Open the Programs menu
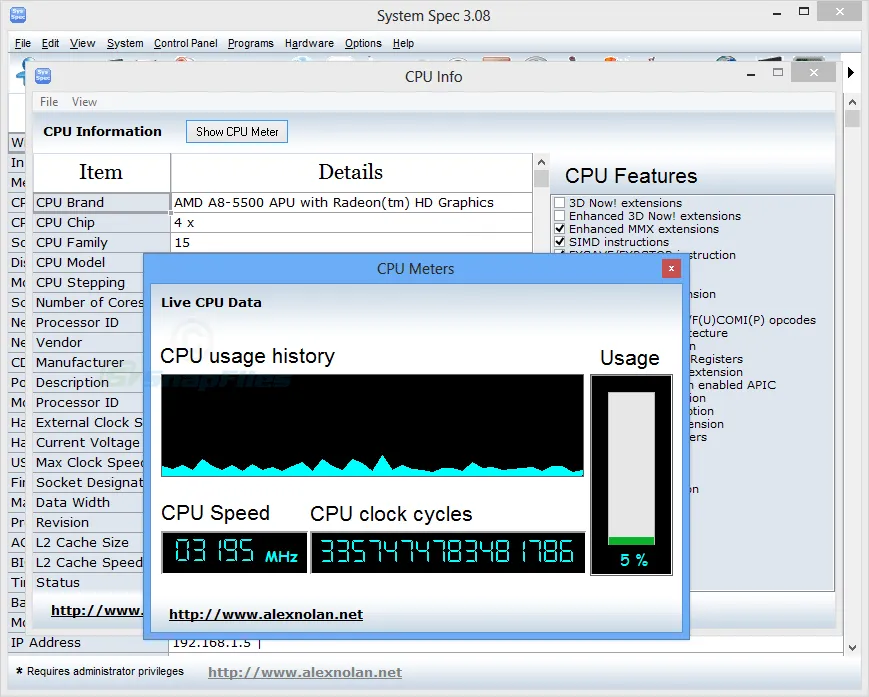The height and width of the screenshot is (697, 869). coord(251,43)
